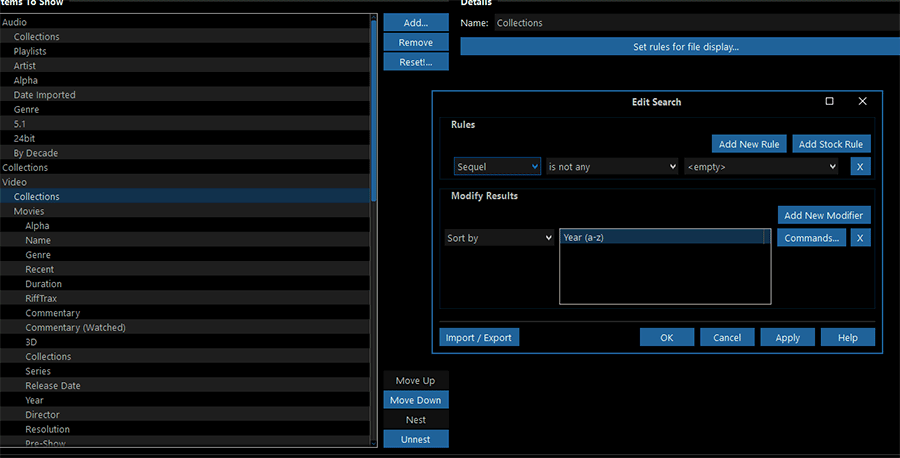The image size is (900, 458).
Task: Click the Name field containing Collections
Action: (x=697, y=23)
